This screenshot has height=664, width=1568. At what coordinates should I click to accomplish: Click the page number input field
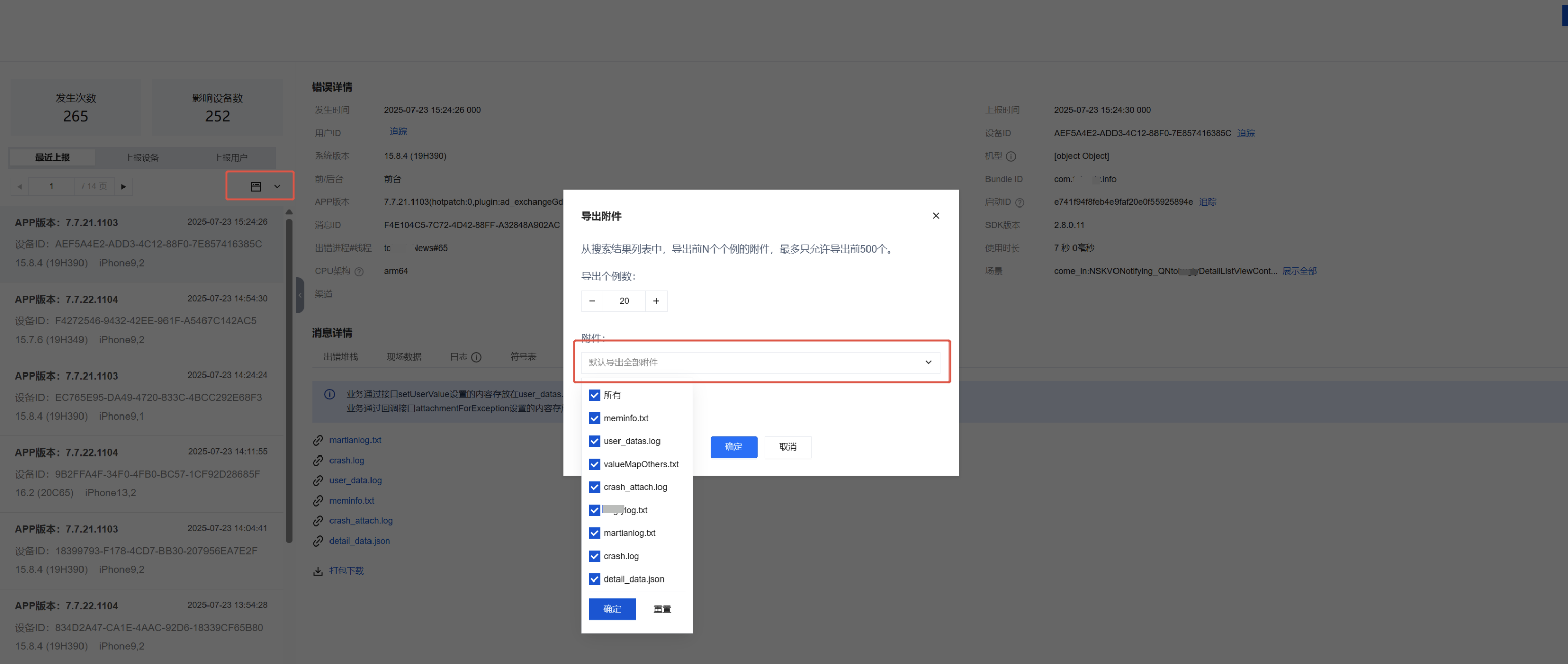(51, 186)
